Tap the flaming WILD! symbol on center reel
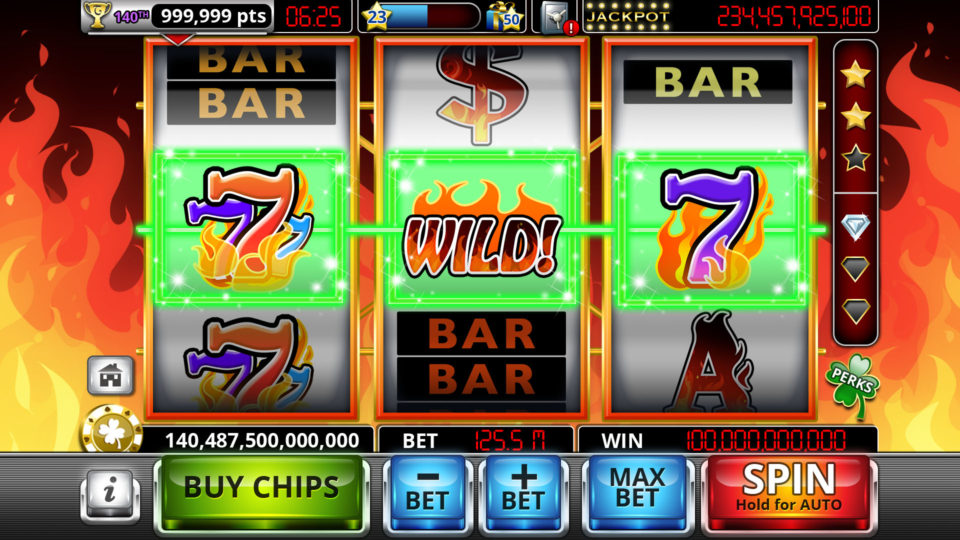 [481, 229]
